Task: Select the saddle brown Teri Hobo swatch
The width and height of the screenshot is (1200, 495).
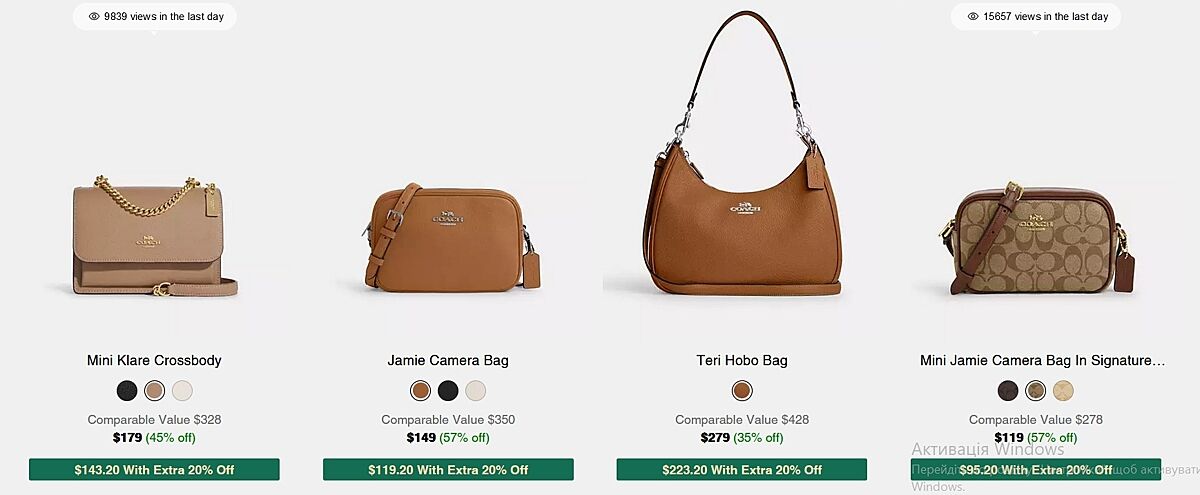Action: pyautogui.click(x=742, y=391)
